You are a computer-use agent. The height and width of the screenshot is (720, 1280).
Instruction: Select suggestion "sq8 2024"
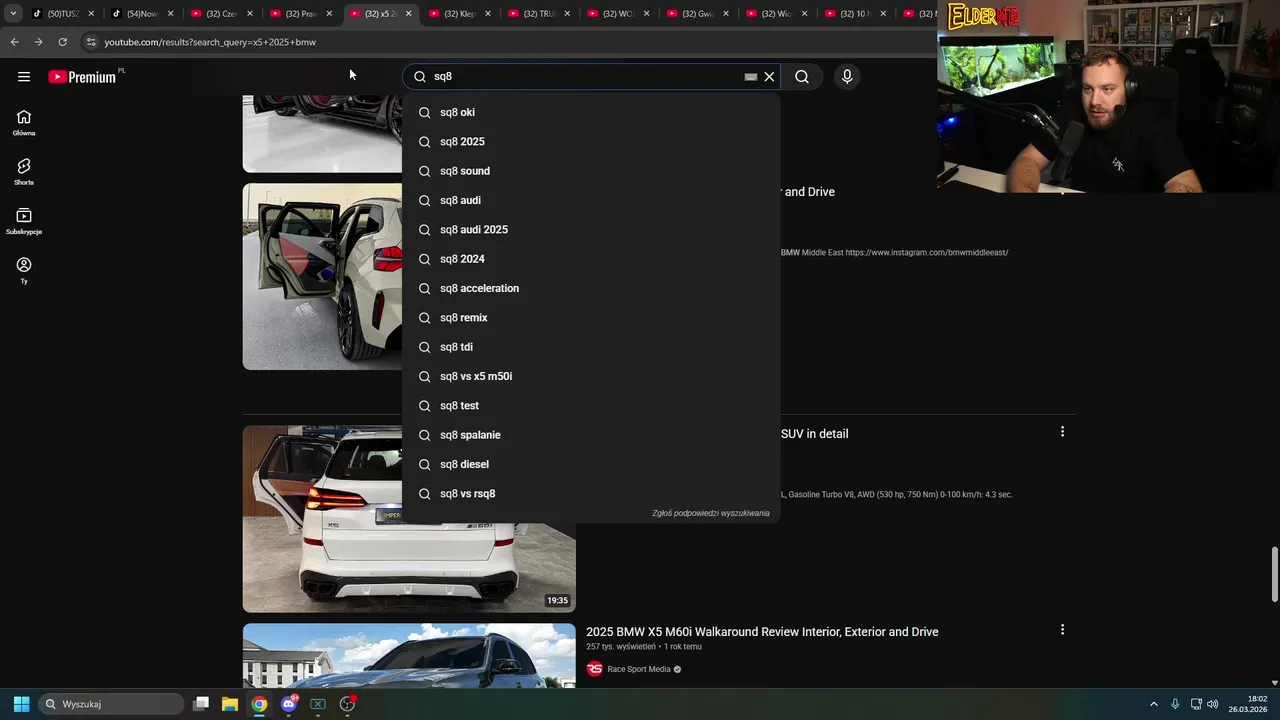click(x=591, y=259)
